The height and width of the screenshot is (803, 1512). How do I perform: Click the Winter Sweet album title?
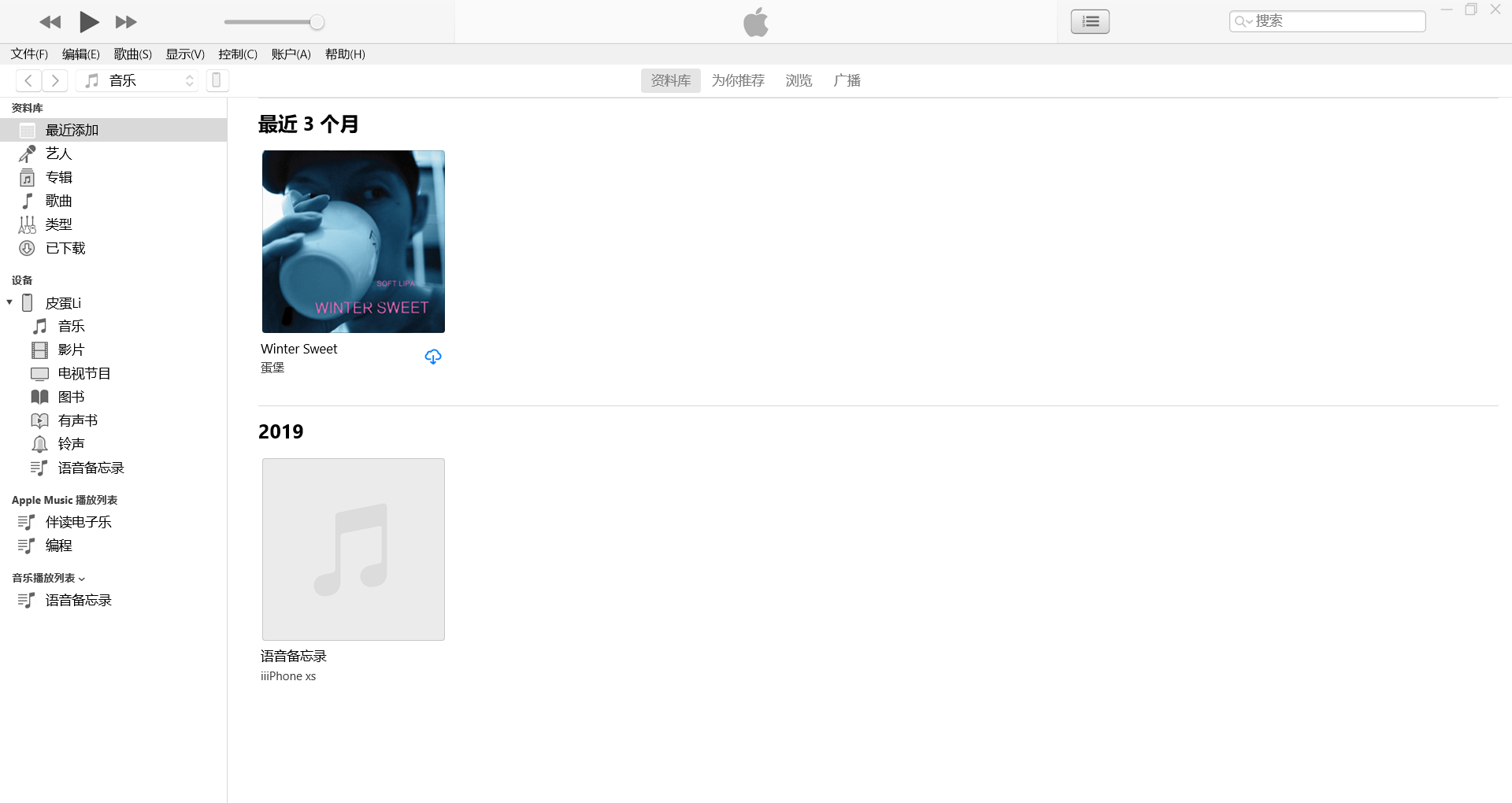point(298,349)
